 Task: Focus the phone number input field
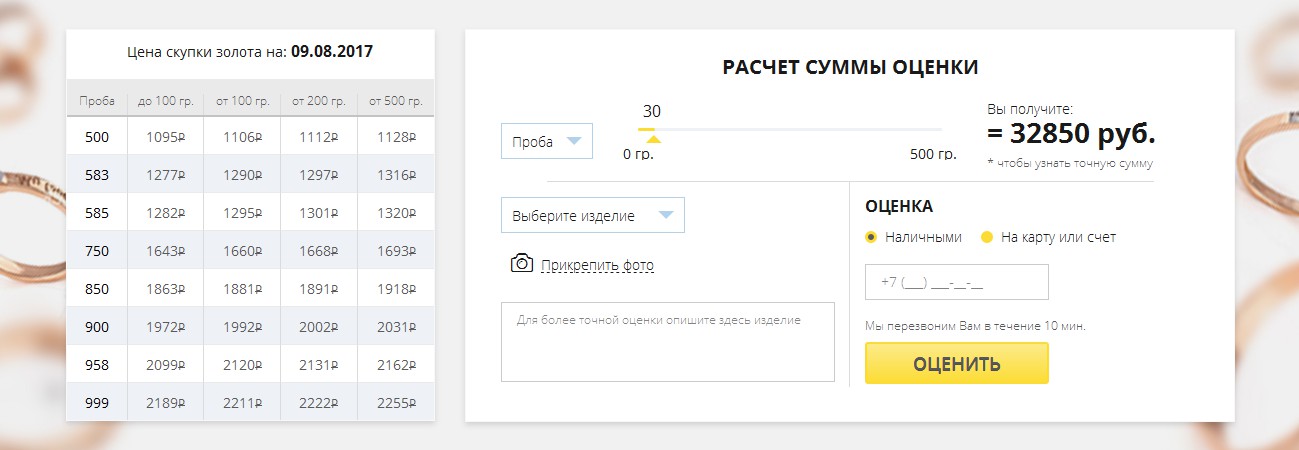pos(956,282)
